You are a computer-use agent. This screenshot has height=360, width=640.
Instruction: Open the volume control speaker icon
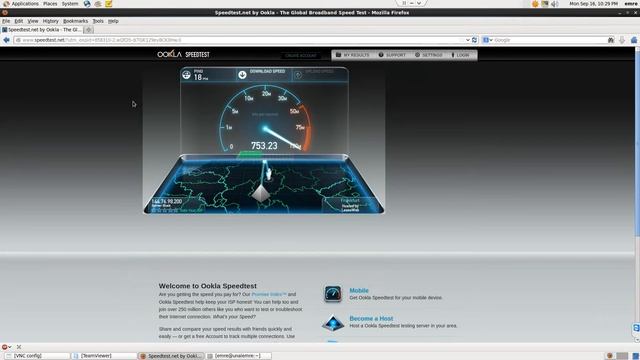tap(555, 4)
